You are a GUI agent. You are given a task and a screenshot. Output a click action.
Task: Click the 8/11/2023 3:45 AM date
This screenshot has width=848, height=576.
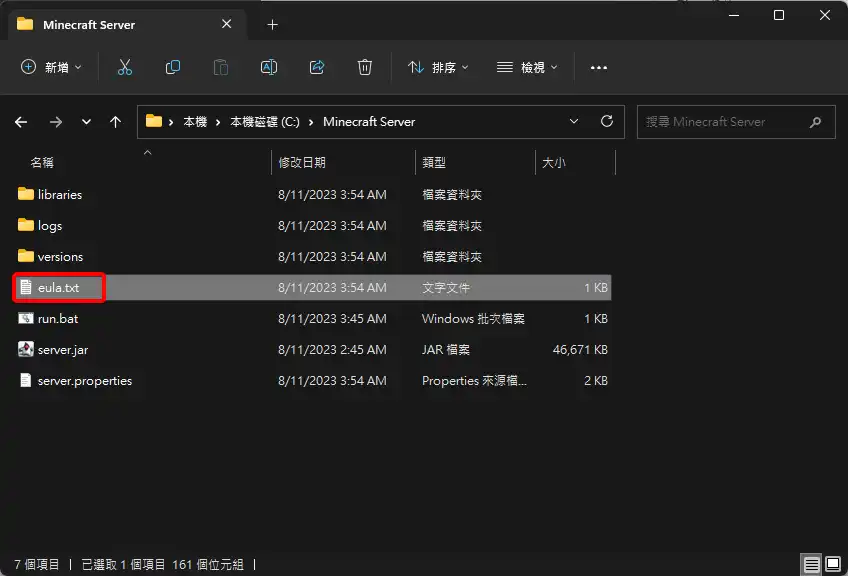(332, 319)
